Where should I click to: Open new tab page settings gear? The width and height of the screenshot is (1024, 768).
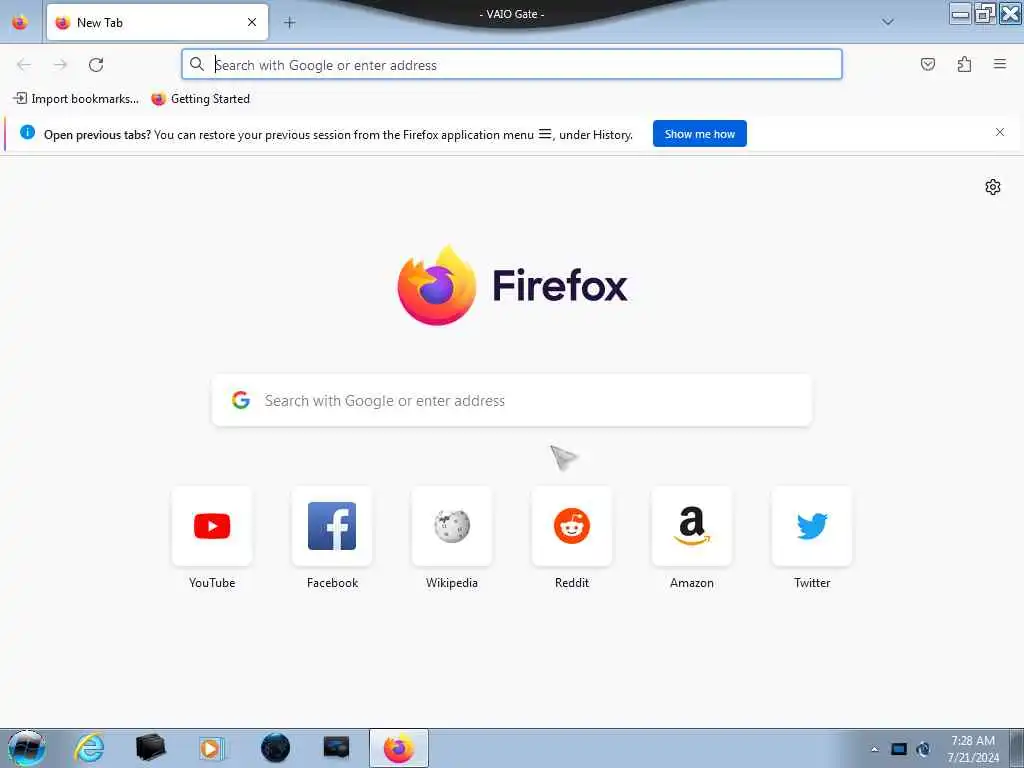993,187
